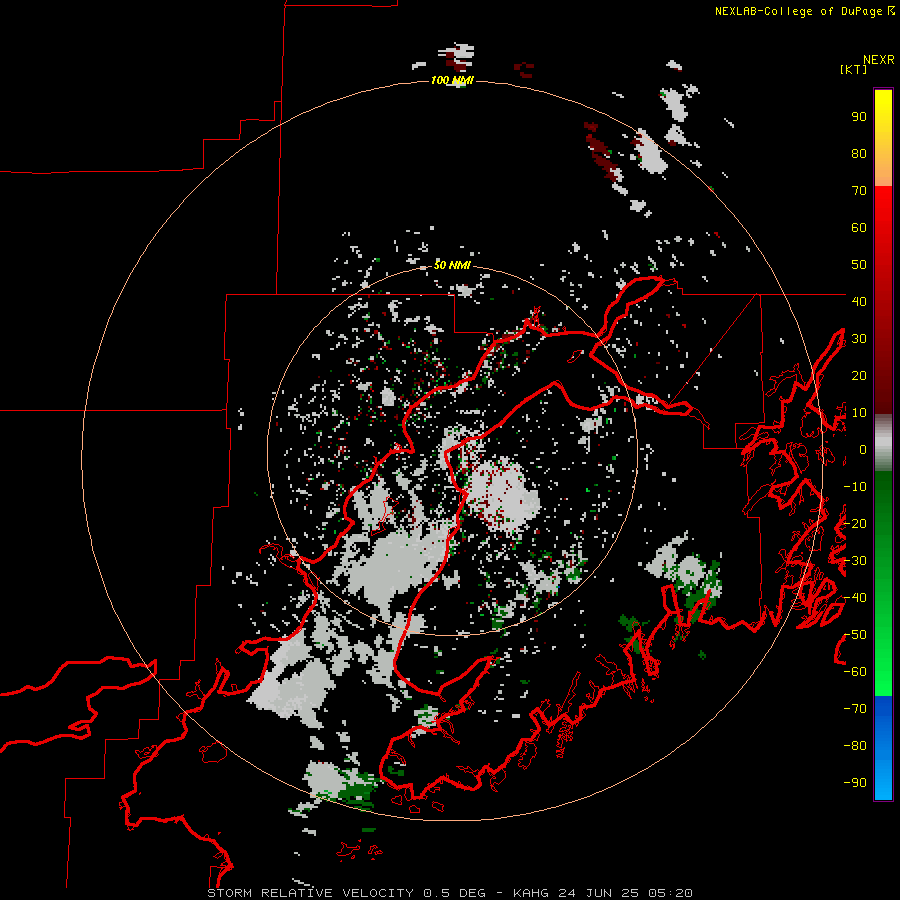The height and width of the screenshot is (900, 900).
Task: Click the 90 value on the velocity scale
Action: coord(859,117)
